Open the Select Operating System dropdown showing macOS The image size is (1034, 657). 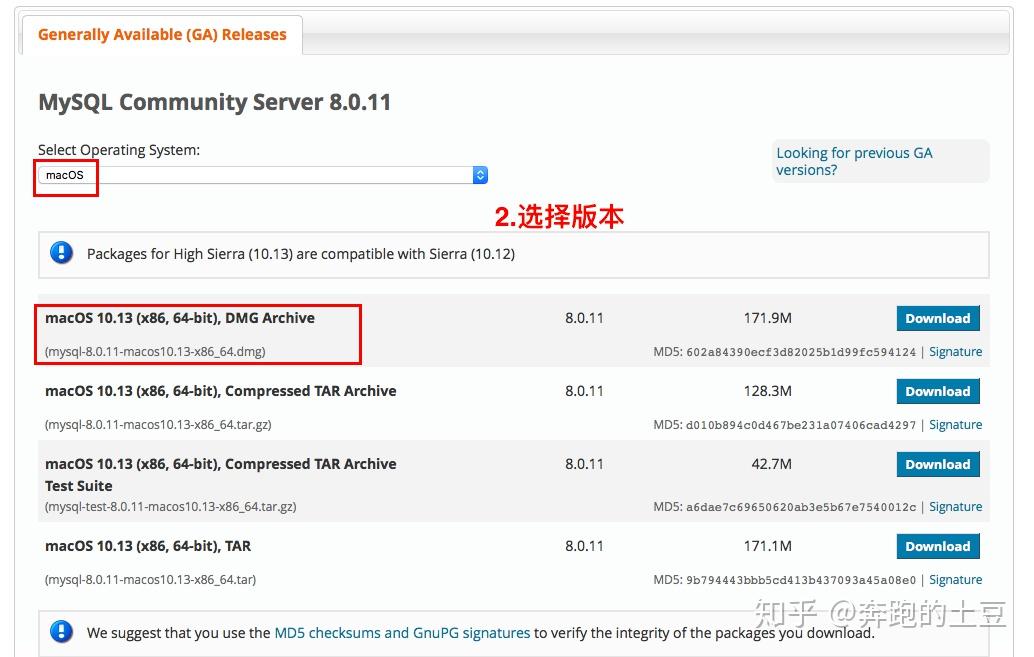tap(263, 175)
